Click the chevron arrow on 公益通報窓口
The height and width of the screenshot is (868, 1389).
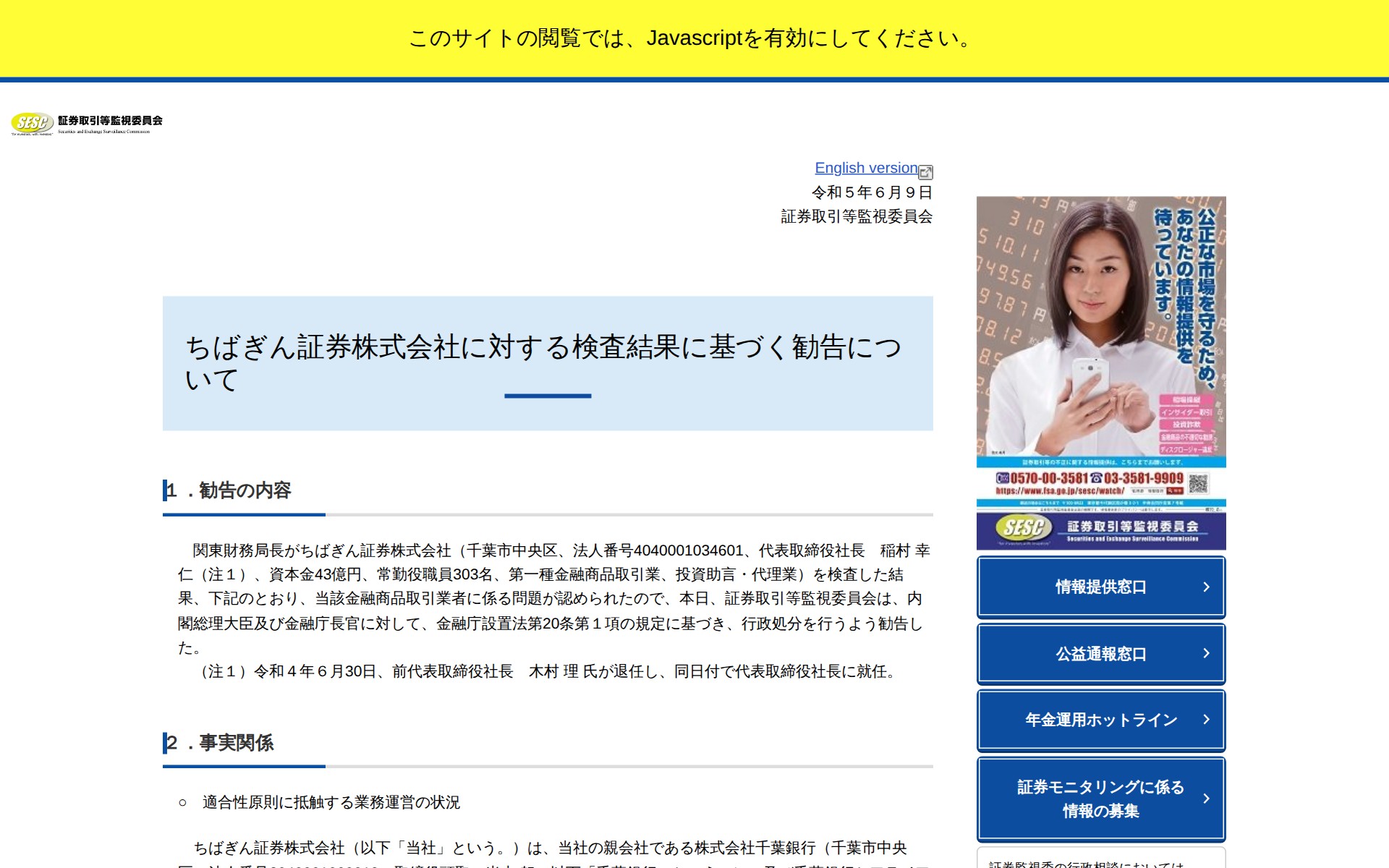tap(1206, 653)
